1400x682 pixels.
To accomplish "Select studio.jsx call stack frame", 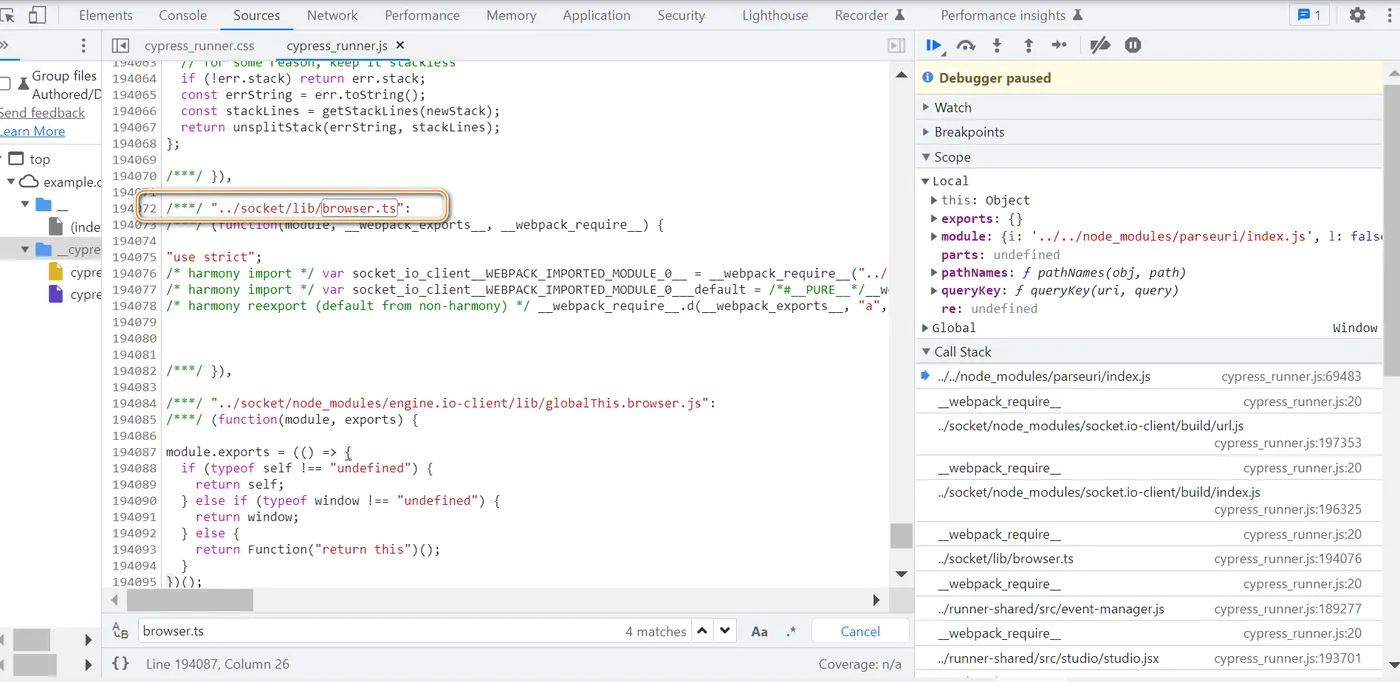I will [x=1150, y=659].
